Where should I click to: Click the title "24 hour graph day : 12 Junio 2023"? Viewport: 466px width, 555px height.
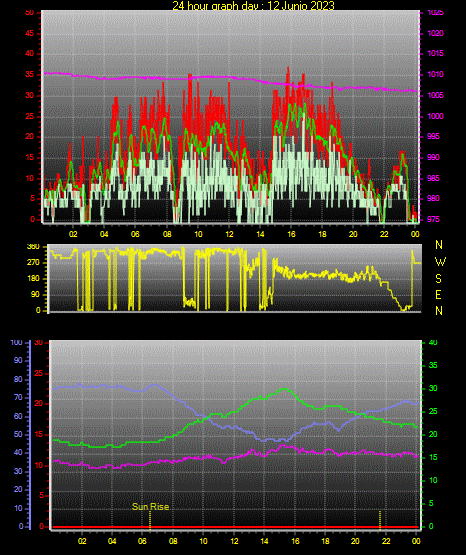pos(253,5)
